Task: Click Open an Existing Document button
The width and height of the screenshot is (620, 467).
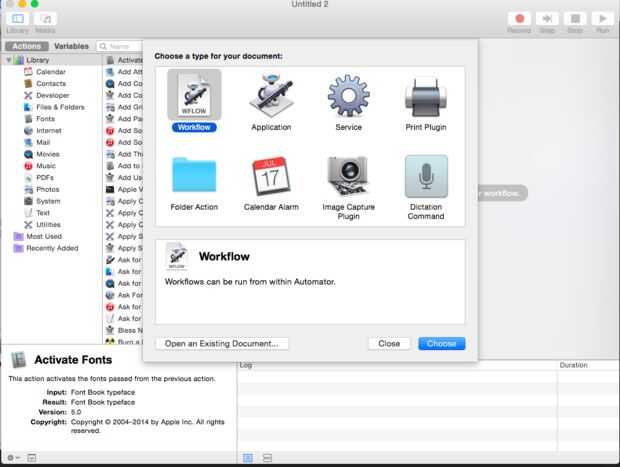Action: [x=221, y=344]
